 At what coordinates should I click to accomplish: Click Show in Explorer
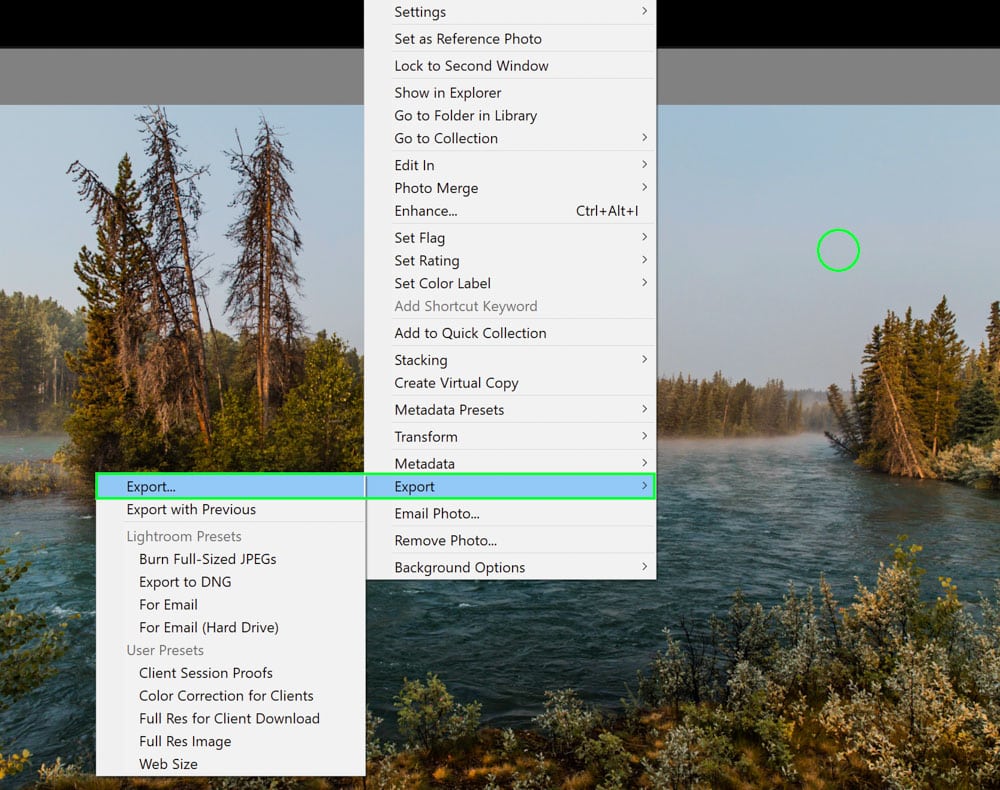pos(510,92)
